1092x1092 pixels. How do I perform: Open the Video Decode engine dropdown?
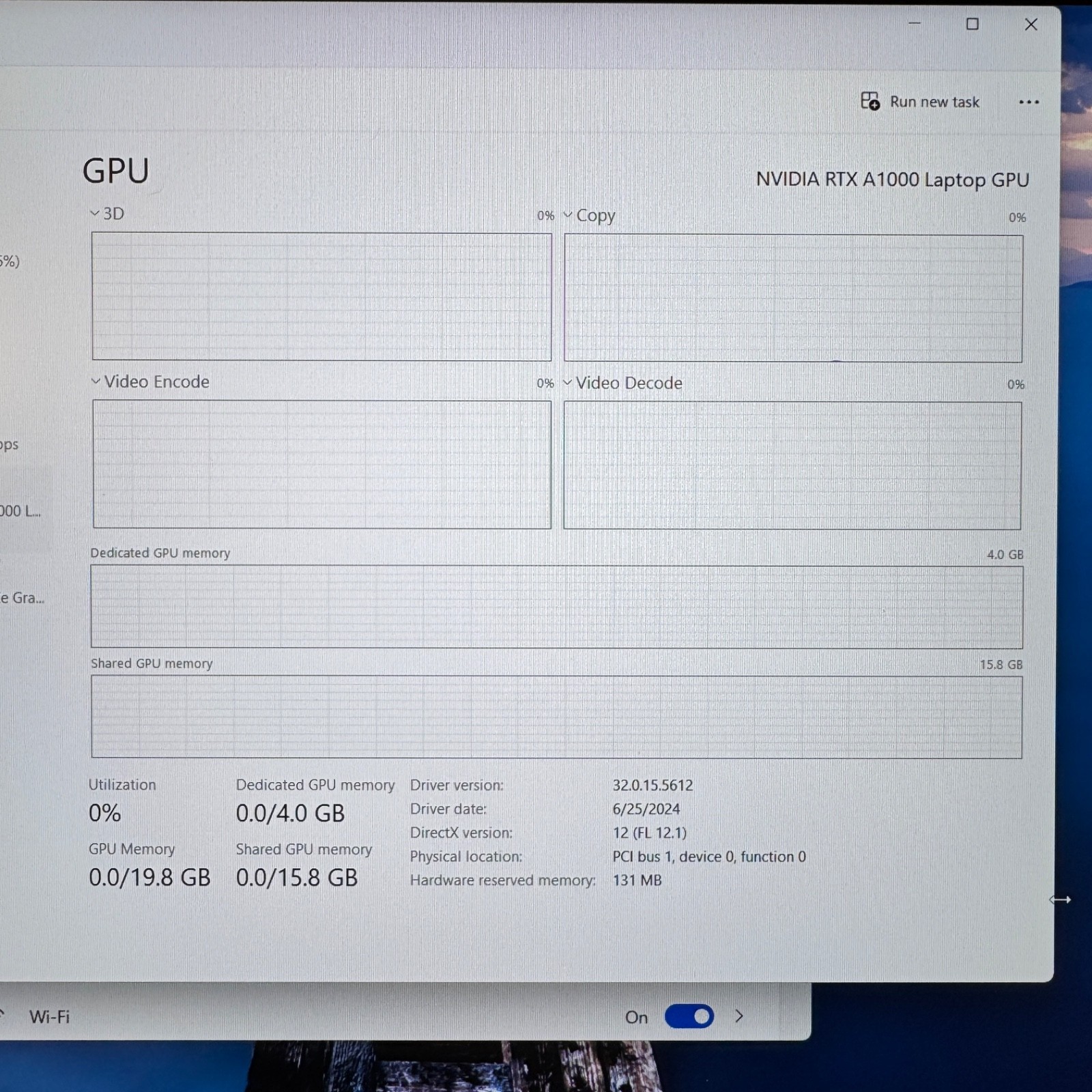point(567,383)
